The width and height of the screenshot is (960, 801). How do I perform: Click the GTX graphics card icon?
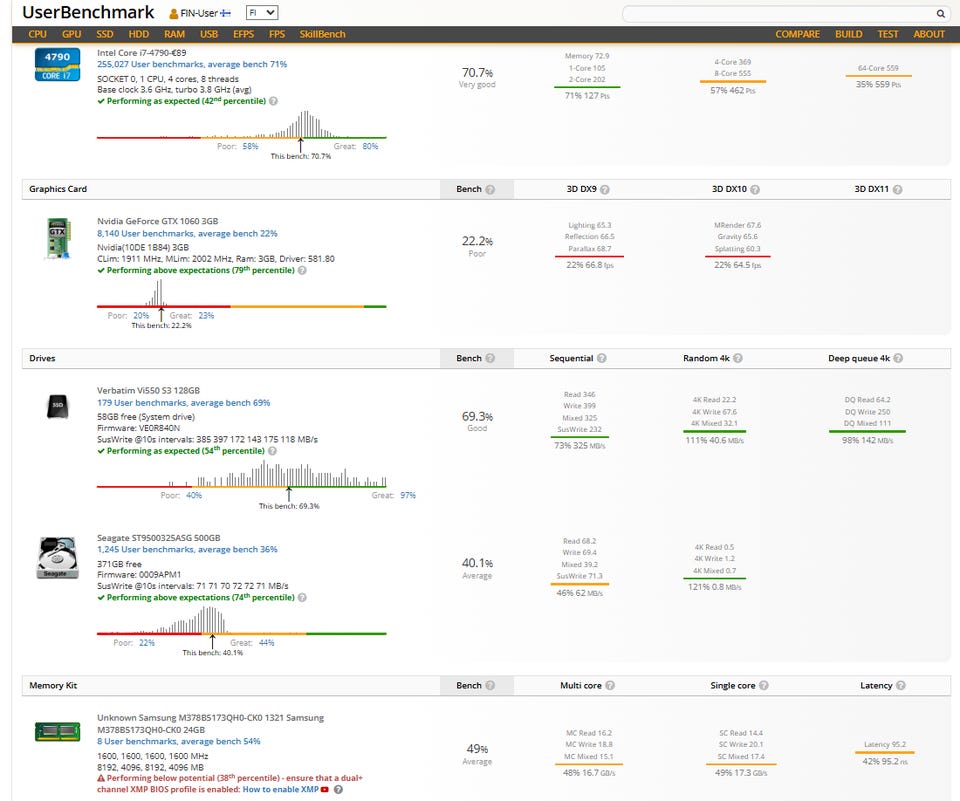click(x=58, y=238)
